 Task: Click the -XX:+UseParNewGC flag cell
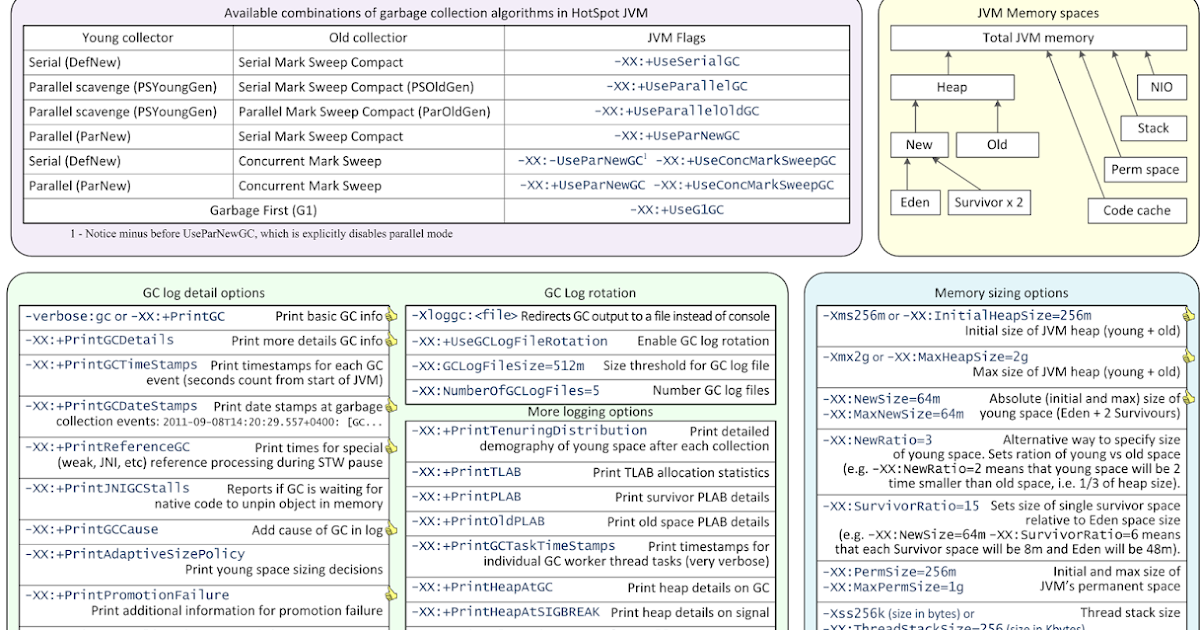[677, 136]
